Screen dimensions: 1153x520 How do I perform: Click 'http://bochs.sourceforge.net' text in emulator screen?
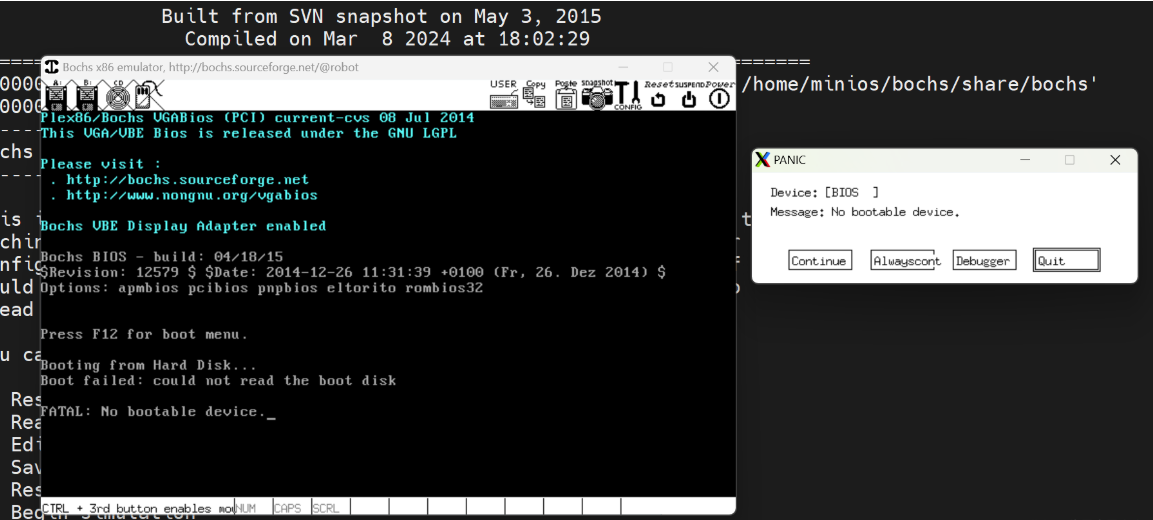(x=188, y=179)
